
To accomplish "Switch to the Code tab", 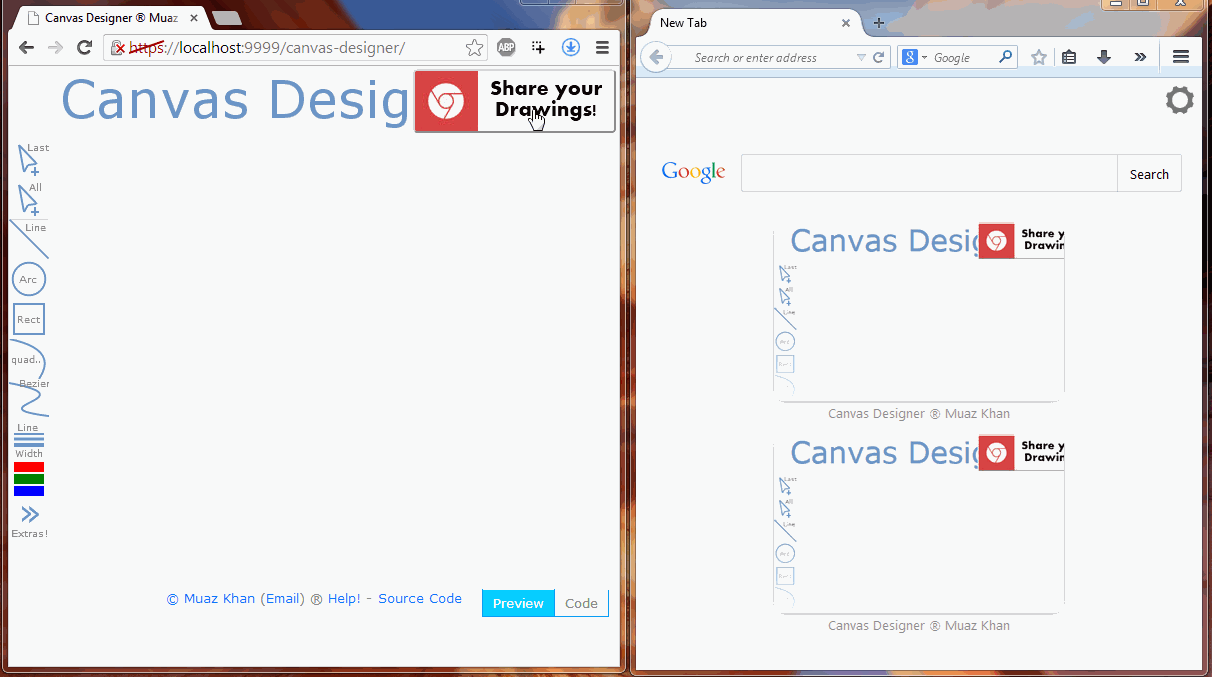I will [x=581, y=603].
